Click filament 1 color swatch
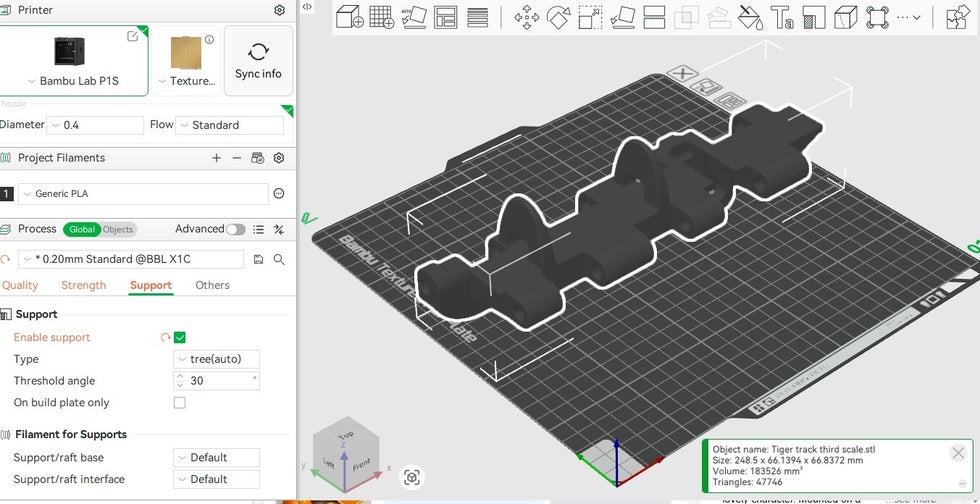This screenshot has height=504, width=980. (x=6, y=194)
